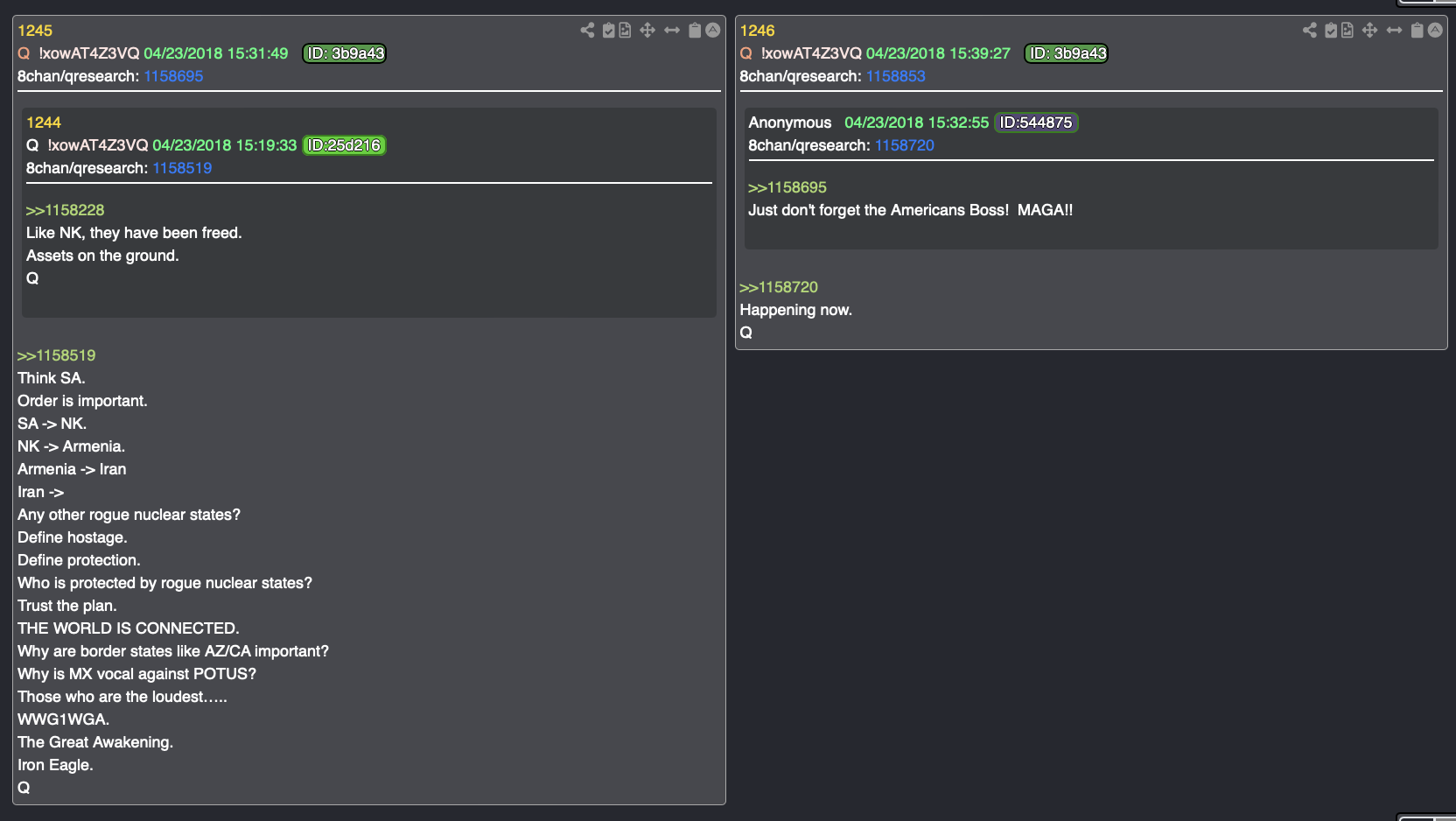Click timestamp 04/23/2018 15:31:49

(216, 53)
